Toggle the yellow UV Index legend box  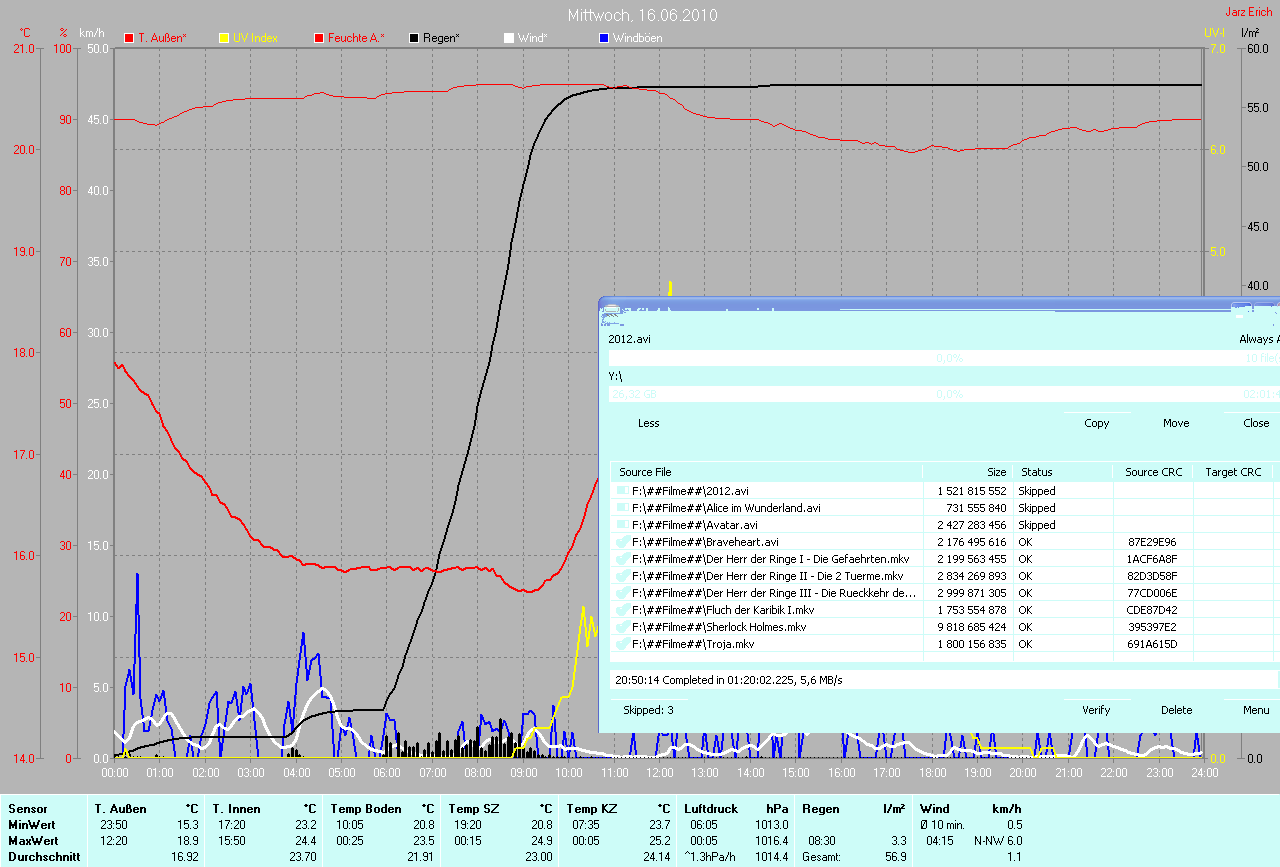point(224,38)
